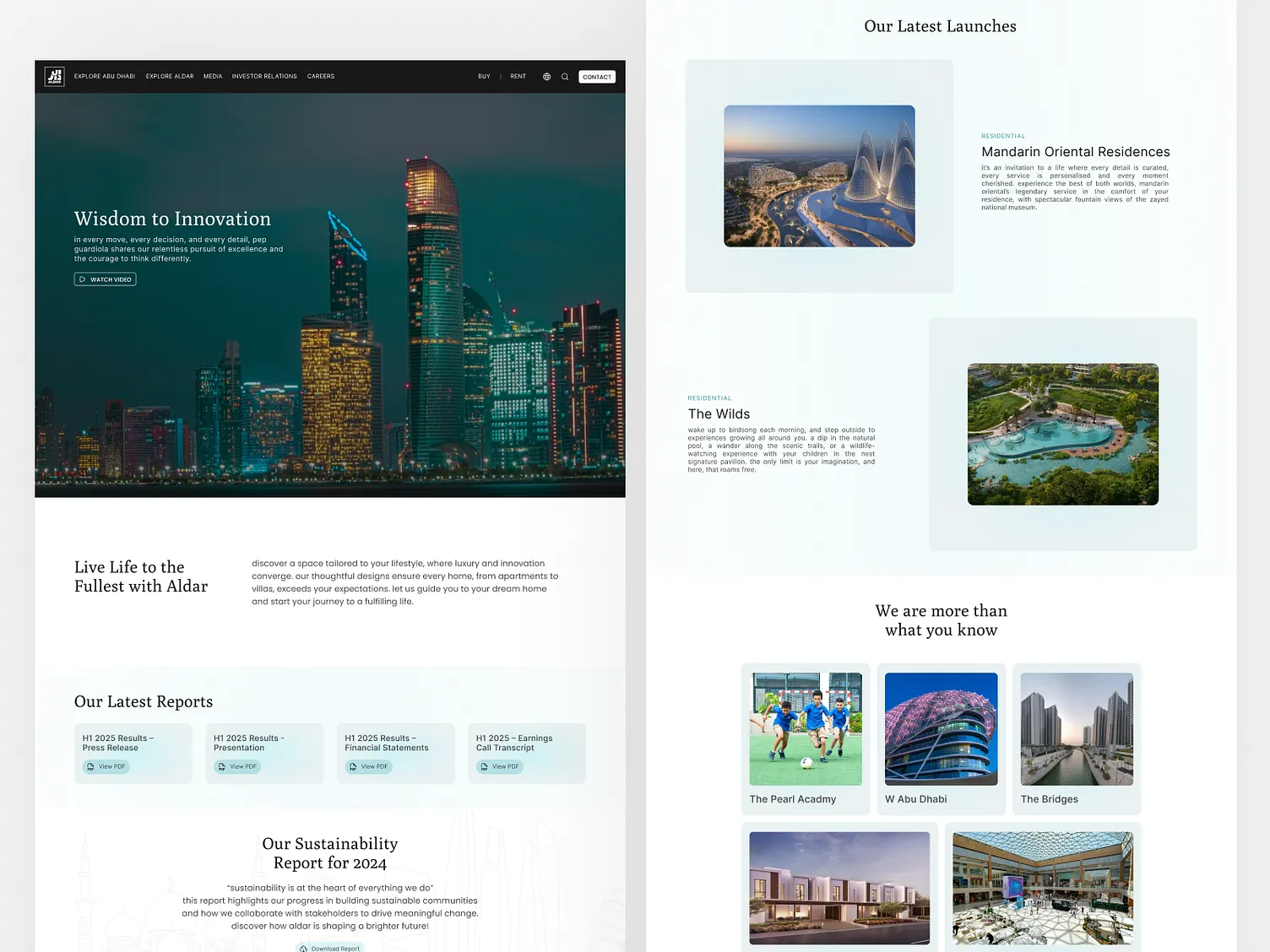Click 'We are more than what you know'
Viewport: 1270px width, 952px height.
[x=942, y=620]
